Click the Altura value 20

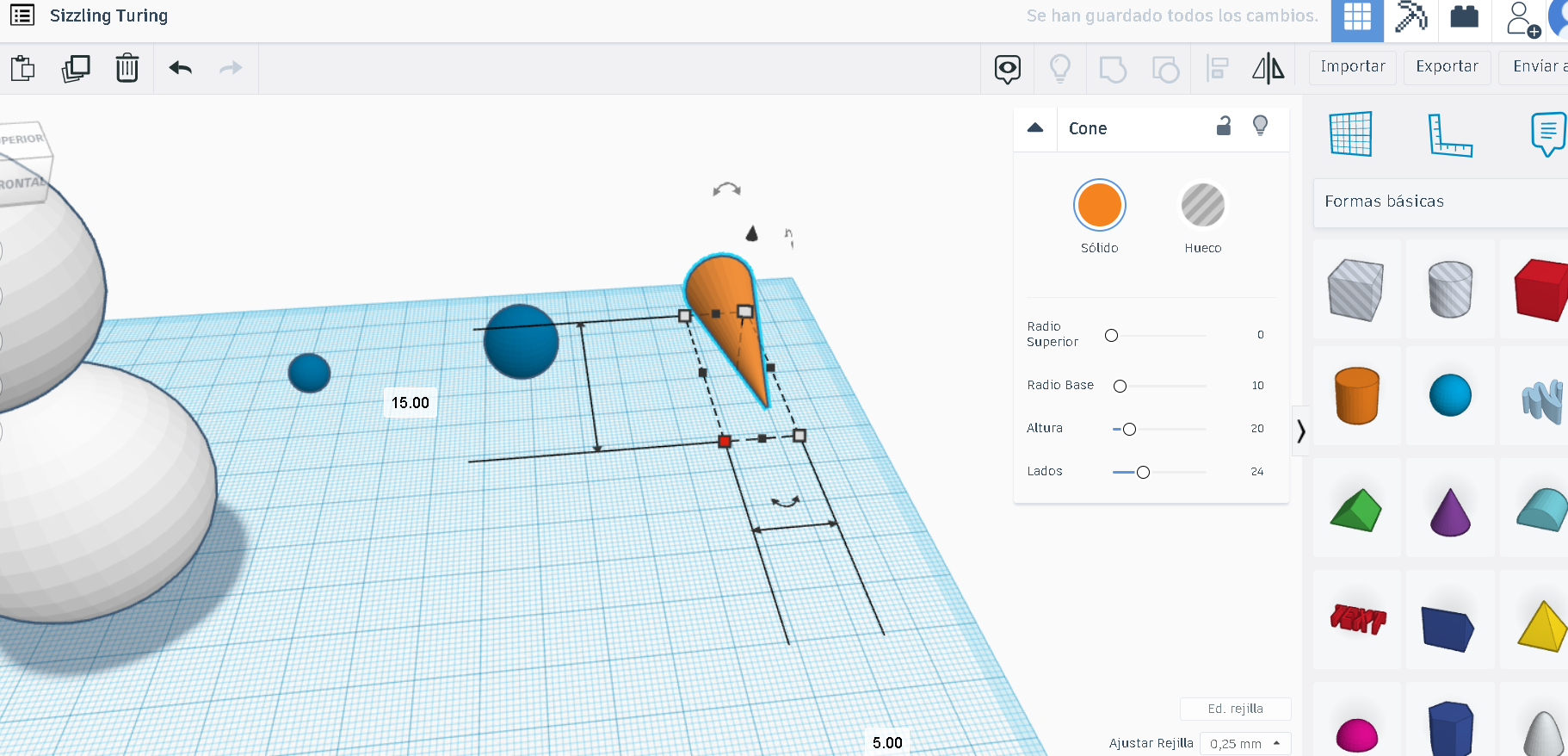click(x=1257, y=429)
